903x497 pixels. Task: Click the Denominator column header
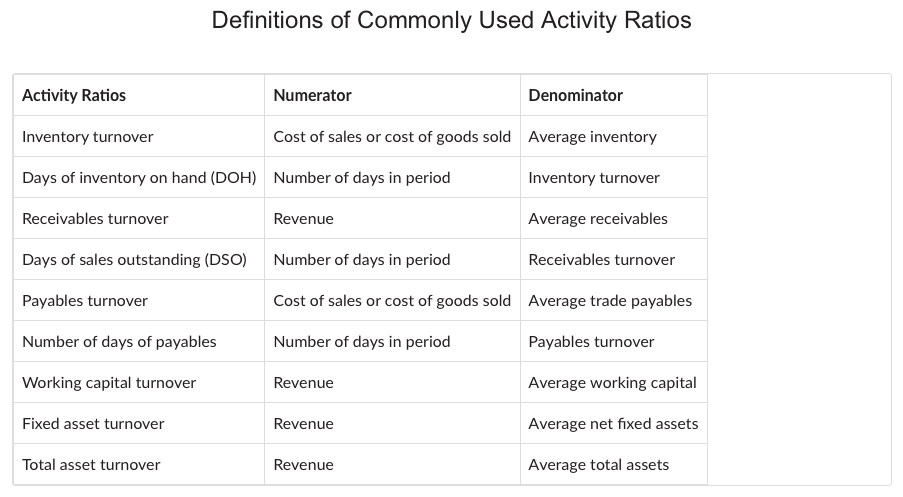pos(575,96)
